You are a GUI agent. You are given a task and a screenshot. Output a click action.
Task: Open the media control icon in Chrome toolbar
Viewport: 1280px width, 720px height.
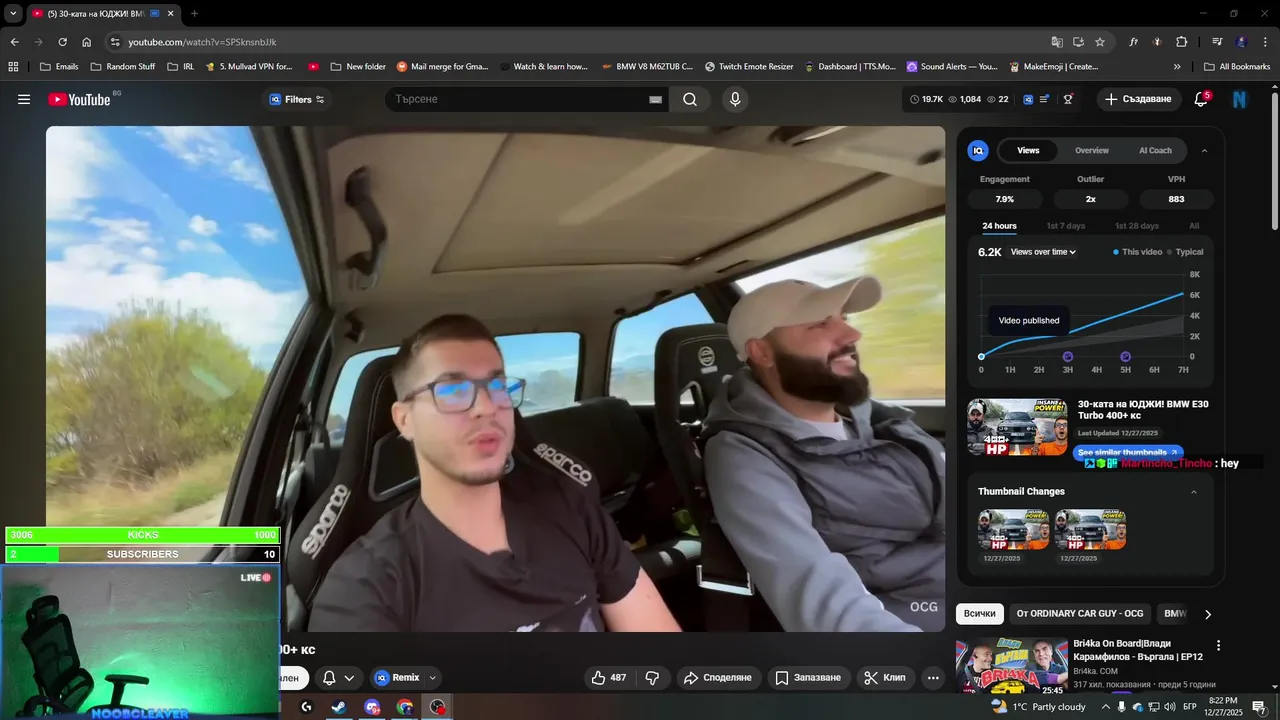pos(1217,42)
